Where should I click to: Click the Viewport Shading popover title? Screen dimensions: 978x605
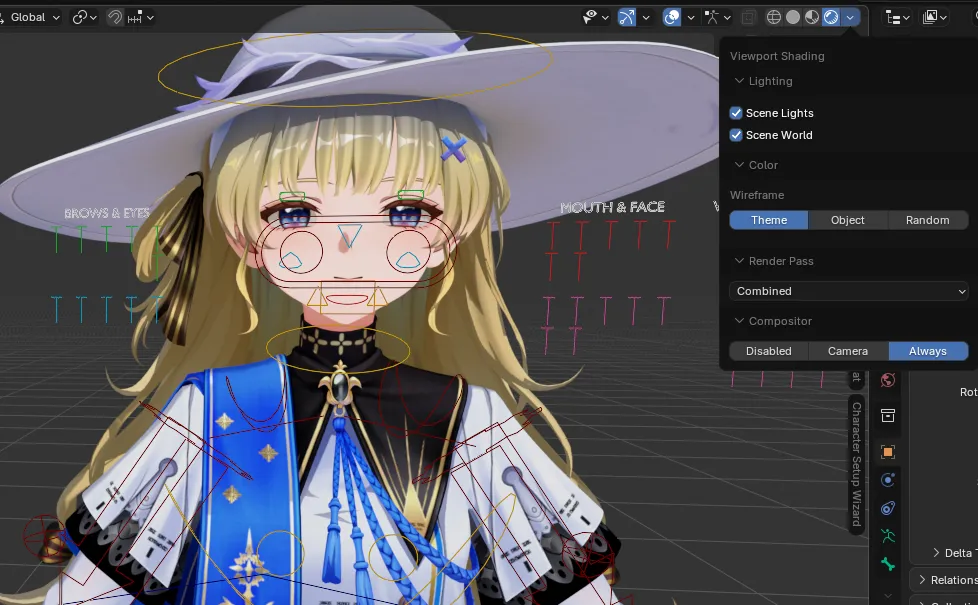[x=777, y=56]
